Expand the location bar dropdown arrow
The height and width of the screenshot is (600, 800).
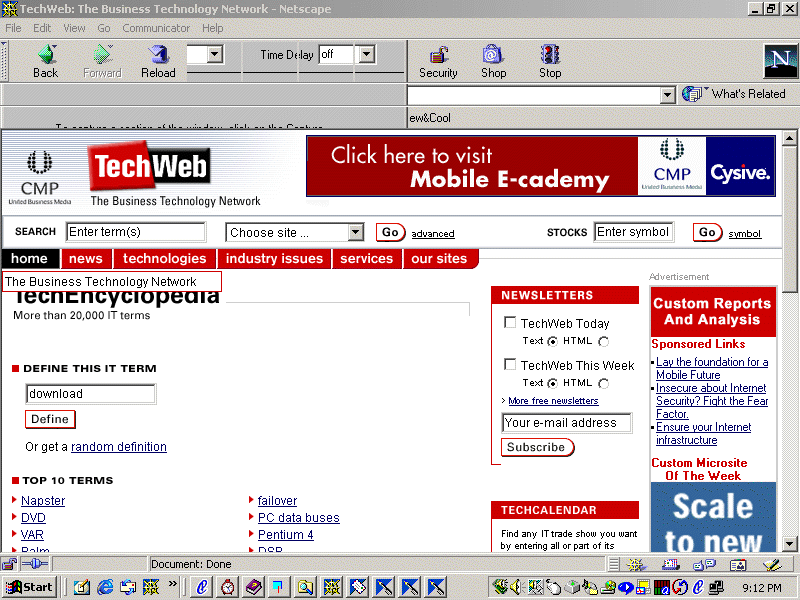pos(667,95)
